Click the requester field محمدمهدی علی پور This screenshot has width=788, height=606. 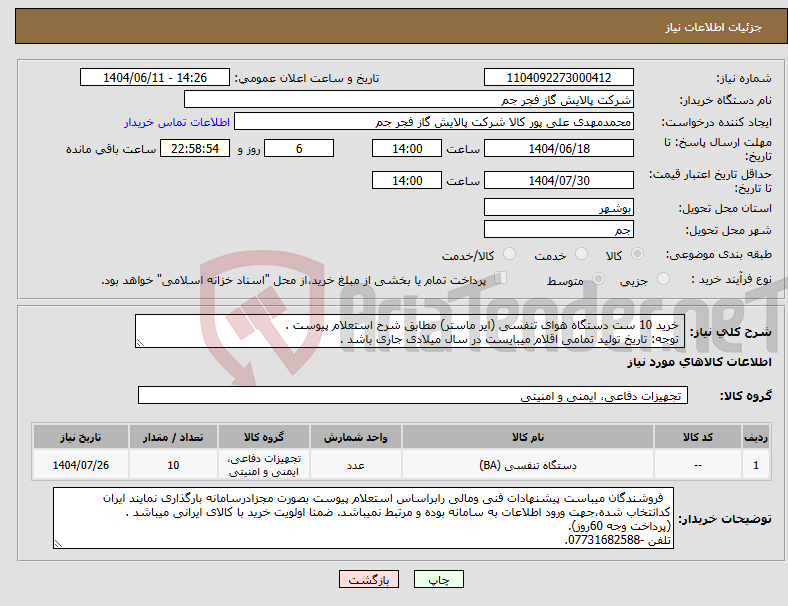[x=434, y=122]
